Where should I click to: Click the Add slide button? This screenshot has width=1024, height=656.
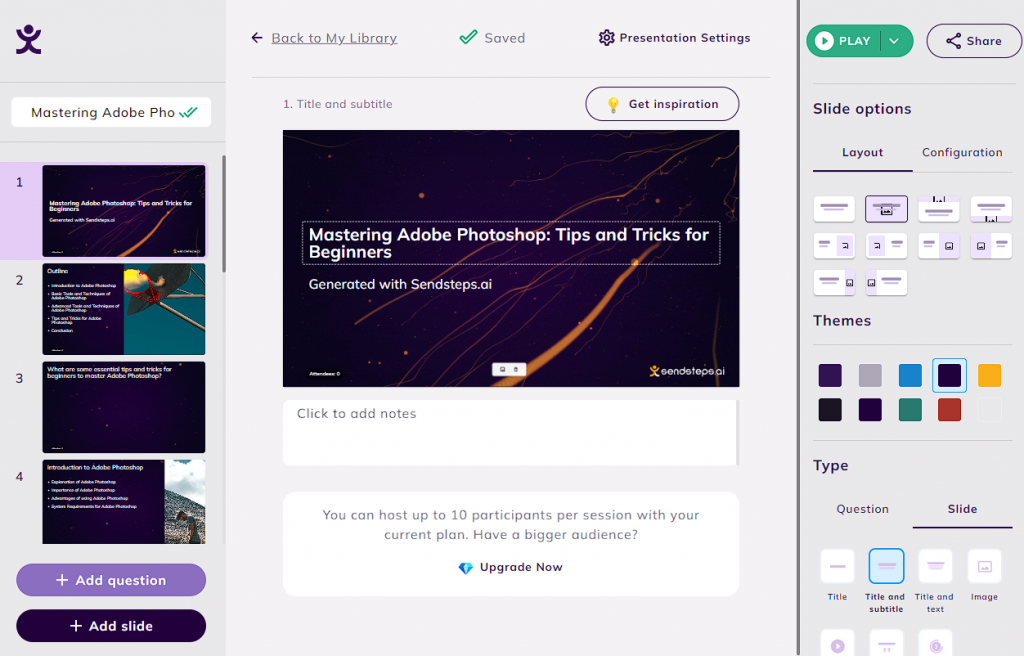[x=111, y=626]
